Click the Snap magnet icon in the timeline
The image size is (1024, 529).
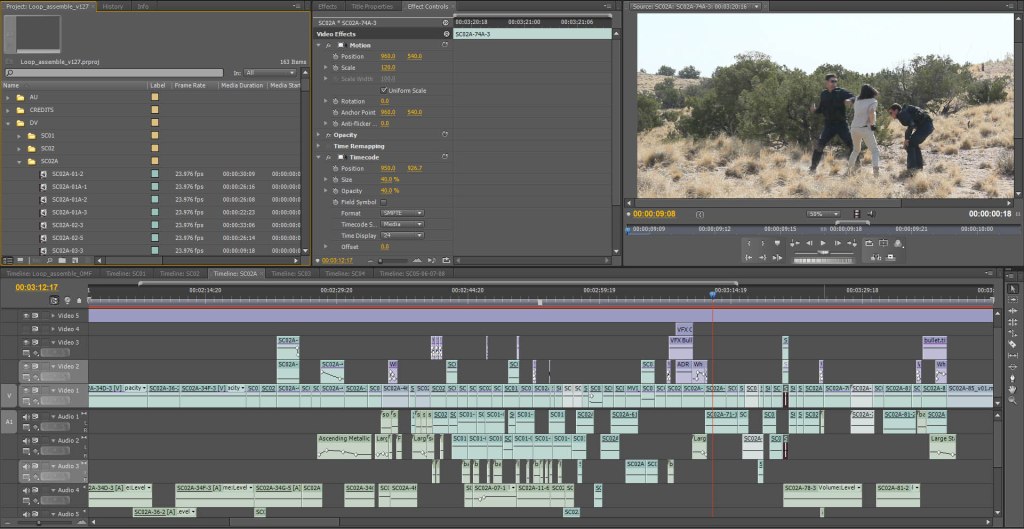pyautogui.click(x=54, y=300)
